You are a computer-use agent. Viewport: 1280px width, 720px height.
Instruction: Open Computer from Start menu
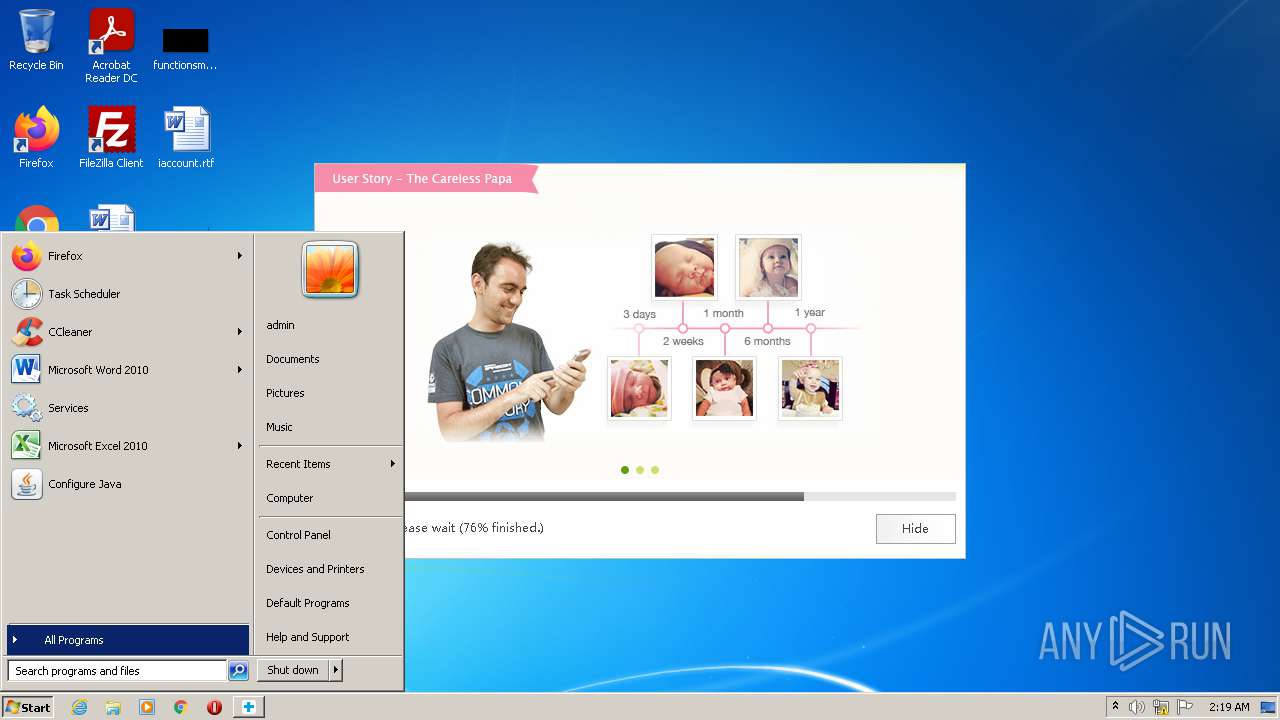[x=329, y=498]
